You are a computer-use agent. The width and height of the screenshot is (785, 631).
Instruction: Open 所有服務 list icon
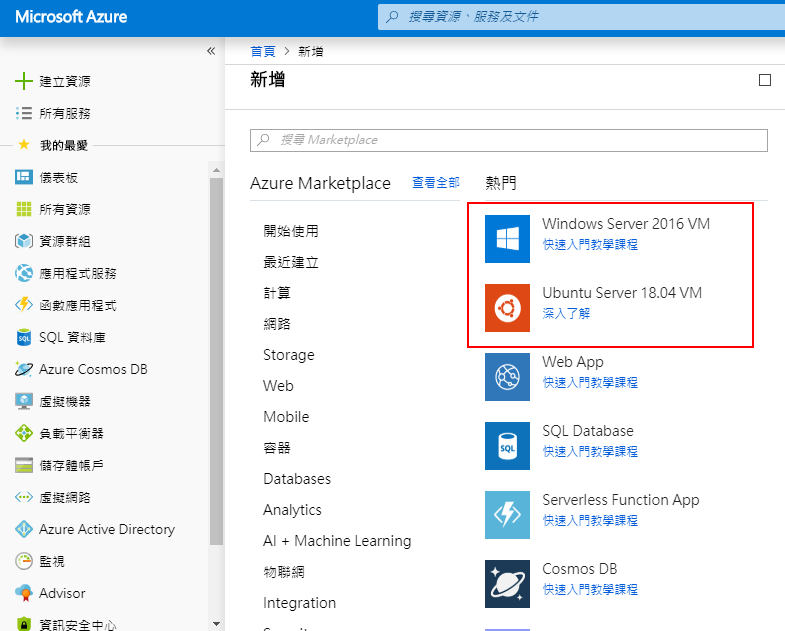(x=24, y=113)
